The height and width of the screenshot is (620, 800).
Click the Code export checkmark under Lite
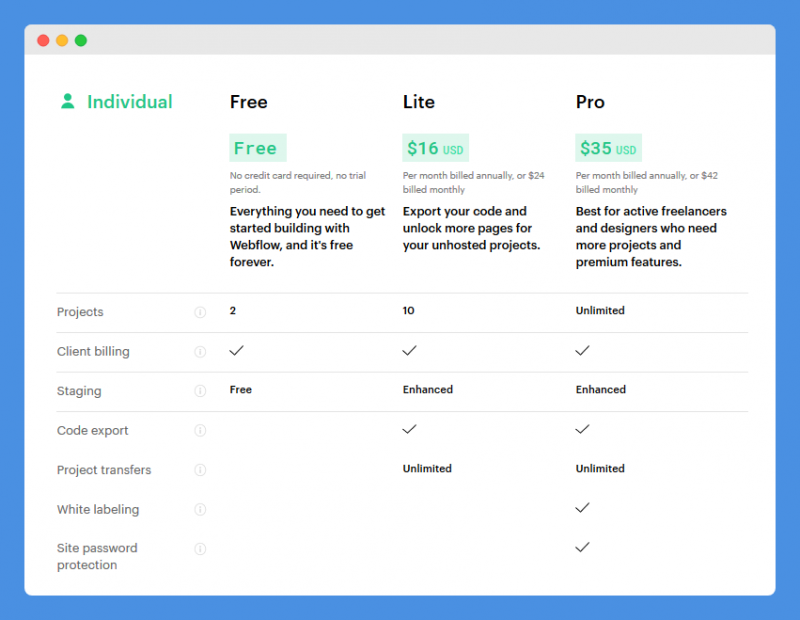coord(409,429)
